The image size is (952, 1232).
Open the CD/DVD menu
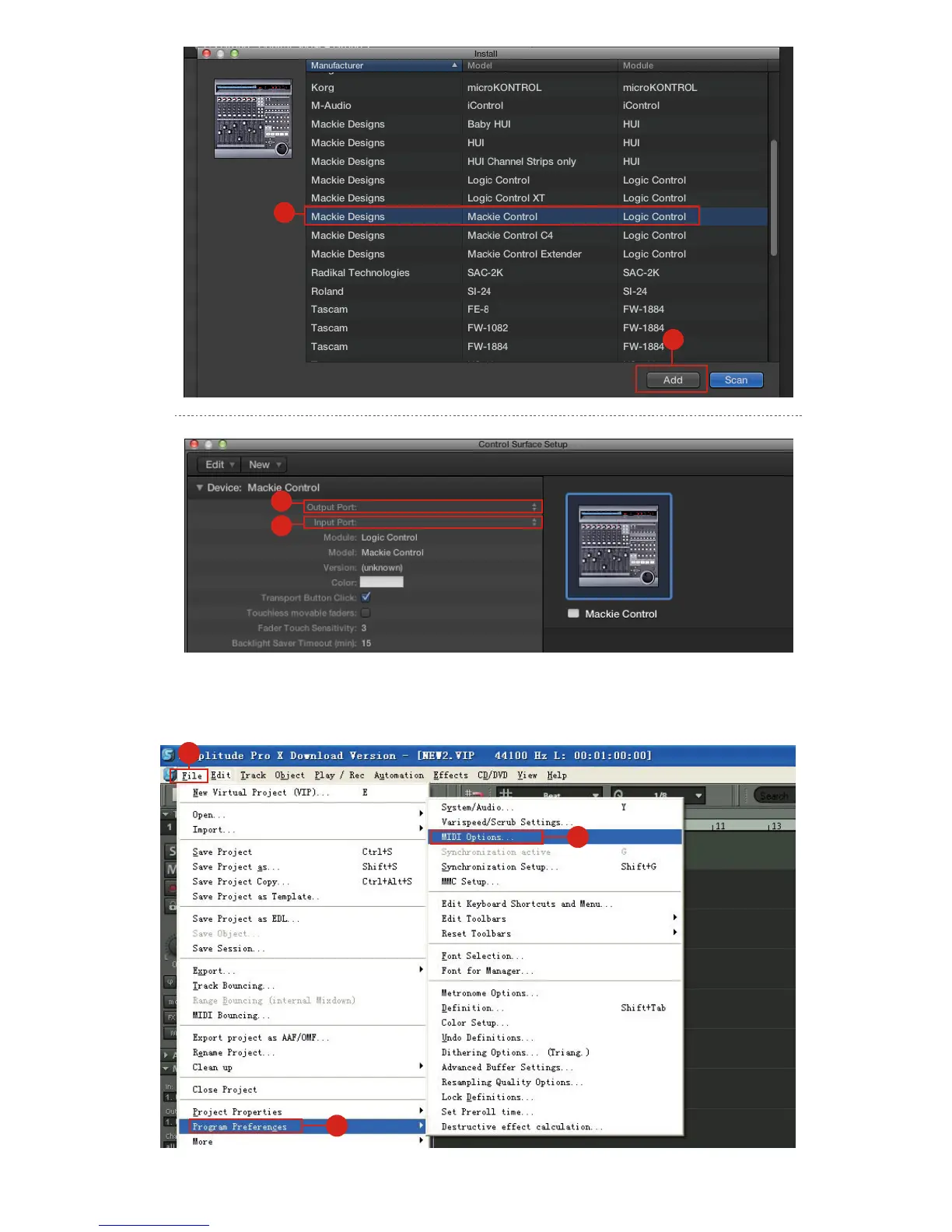(492, 775)
